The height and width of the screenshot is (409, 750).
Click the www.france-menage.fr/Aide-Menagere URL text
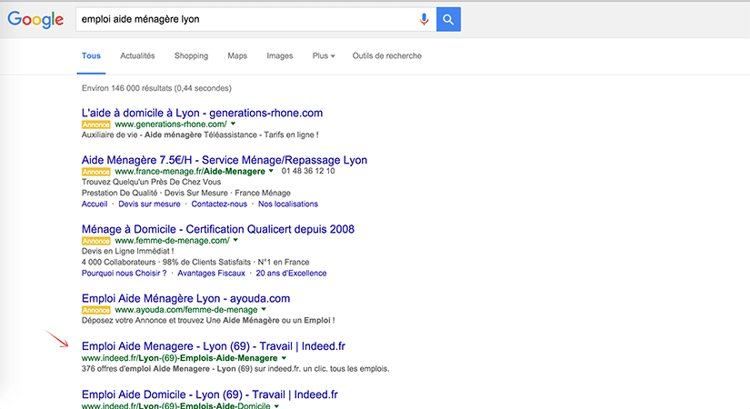(x=190, y=171)
